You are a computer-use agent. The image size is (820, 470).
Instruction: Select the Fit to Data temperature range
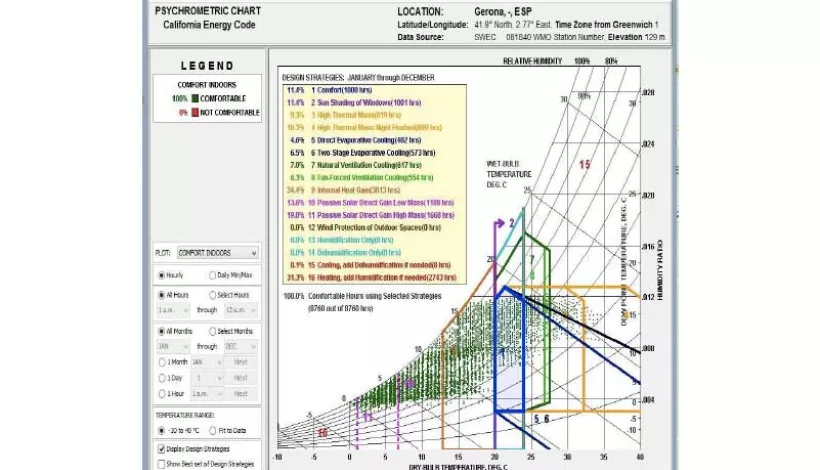[212, 430]
